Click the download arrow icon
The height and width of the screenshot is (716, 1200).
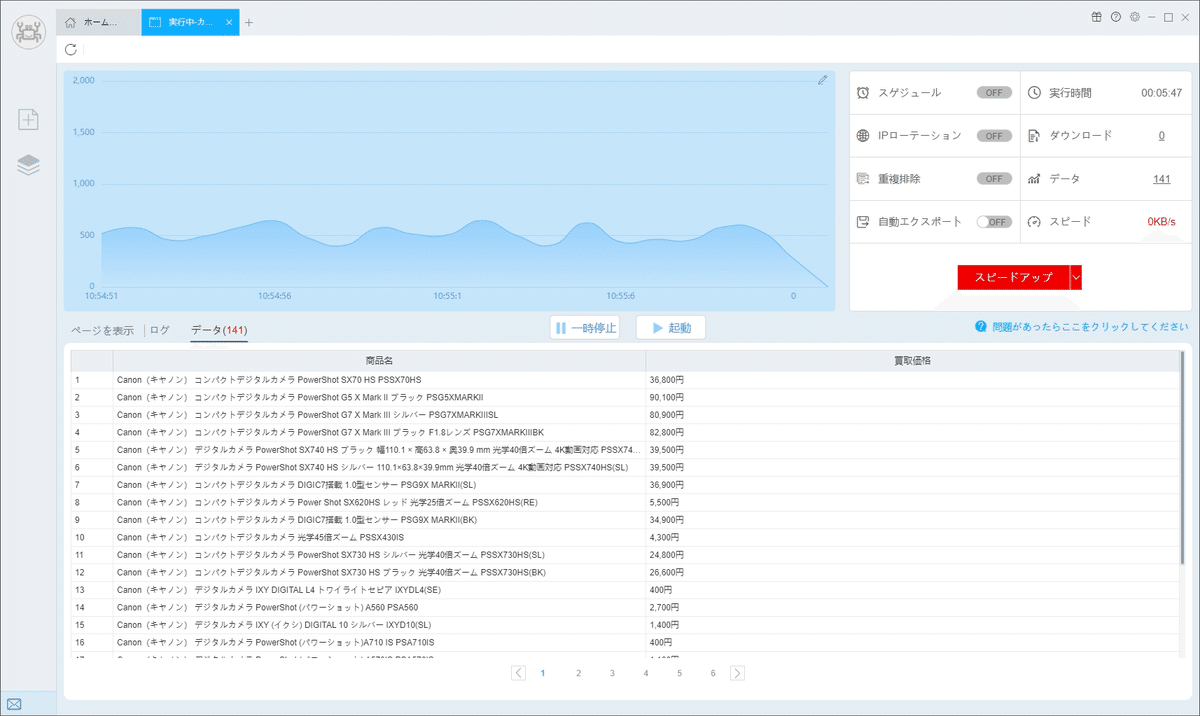pos(1034,135)
